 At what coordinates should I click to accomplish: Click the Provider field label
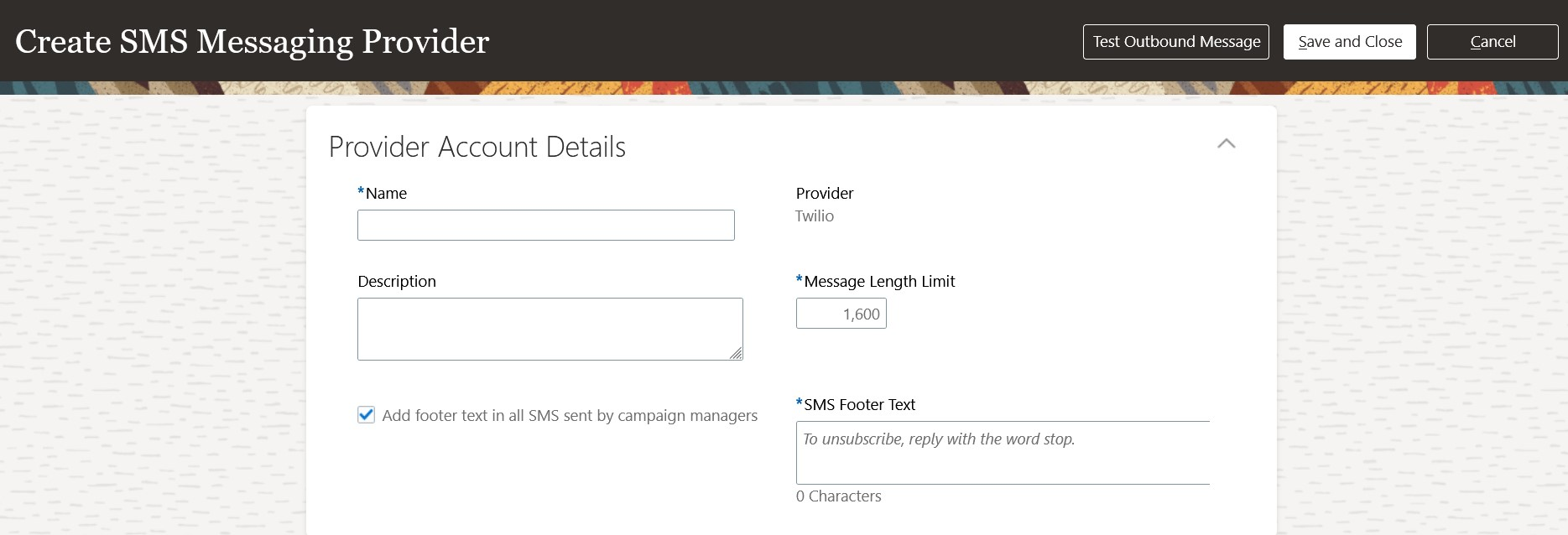coord(824,194)
